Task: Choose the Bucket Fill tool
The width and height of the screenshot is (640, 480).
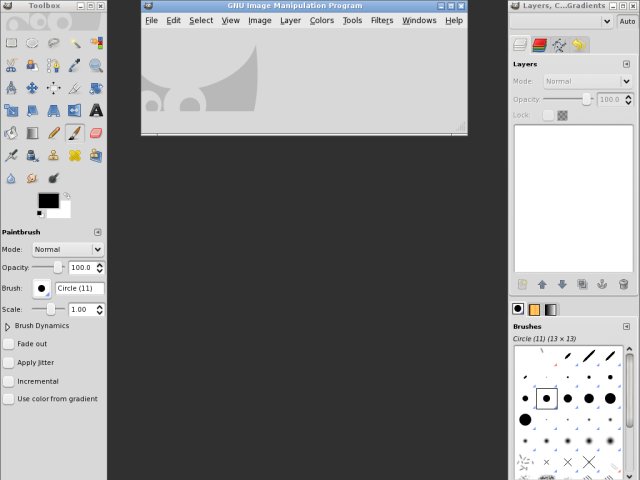Action: [11, 132]
